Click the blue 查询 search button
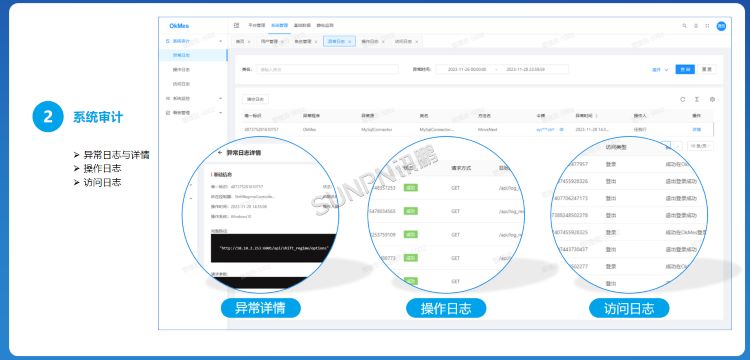The image size is (750, 360). coord(685,69)
